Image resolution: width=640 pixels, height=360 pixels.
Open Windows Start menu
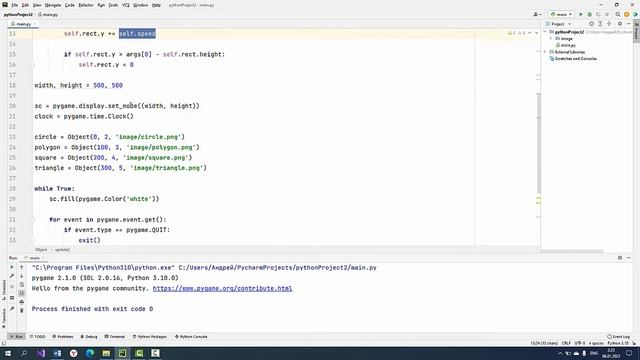pos(8,353)
